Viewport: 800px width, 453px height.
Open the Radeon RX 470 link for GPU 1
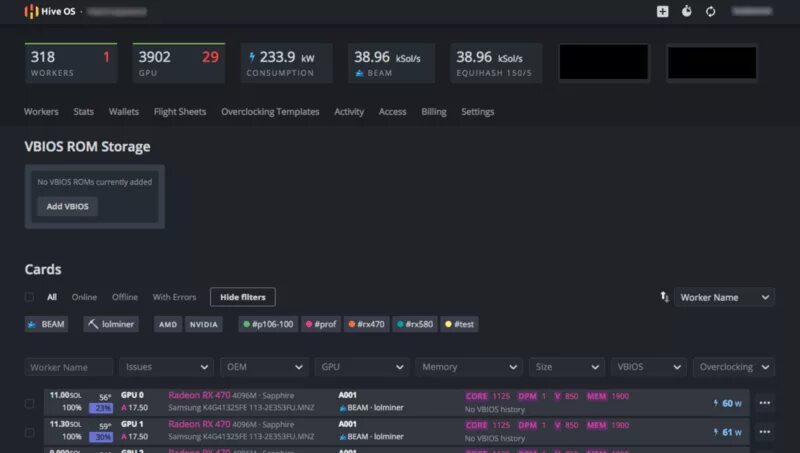click(x=199, y=424)
